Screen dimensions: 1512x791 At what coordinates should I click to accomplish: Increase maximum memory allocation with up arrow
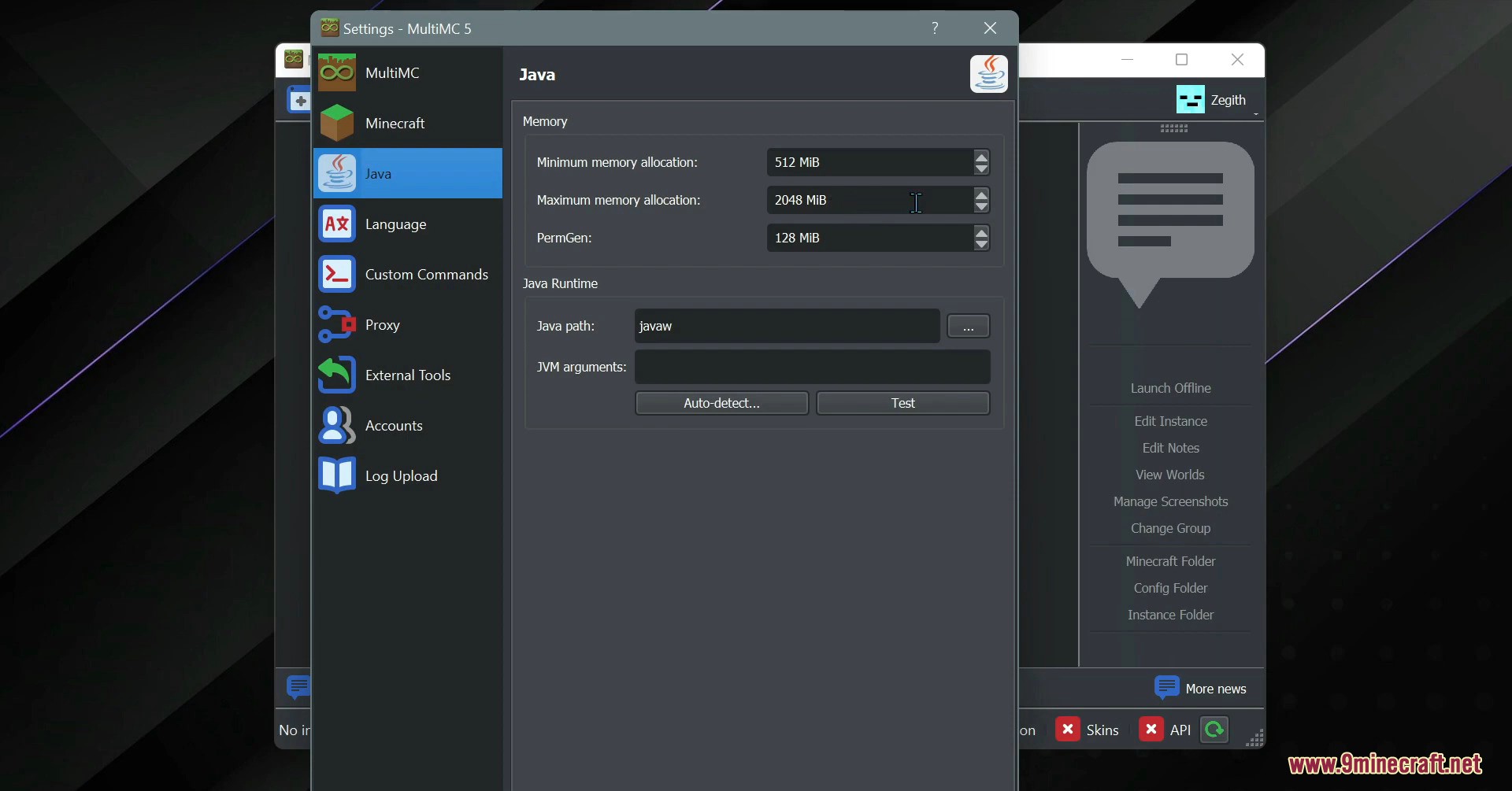[x=981, y=194]
